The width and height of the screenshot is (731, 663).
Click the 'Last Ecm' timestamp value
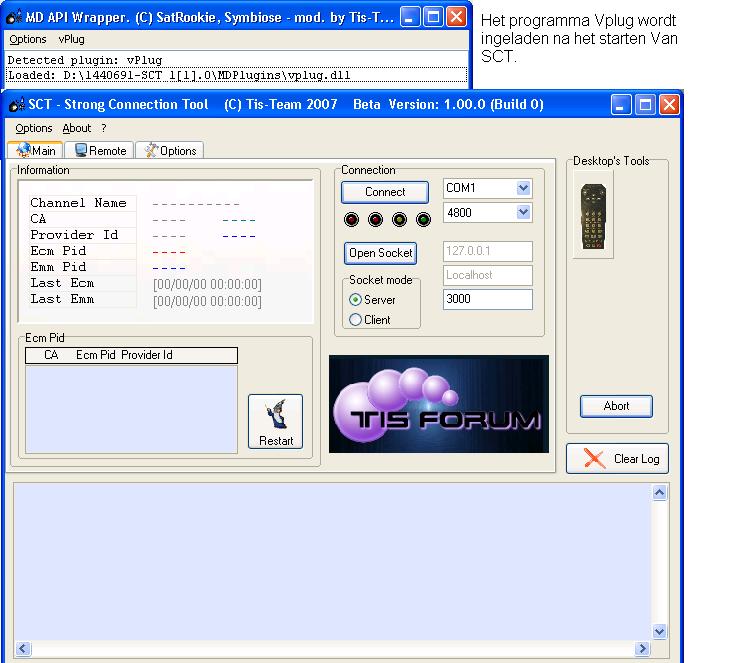(207, 284)
